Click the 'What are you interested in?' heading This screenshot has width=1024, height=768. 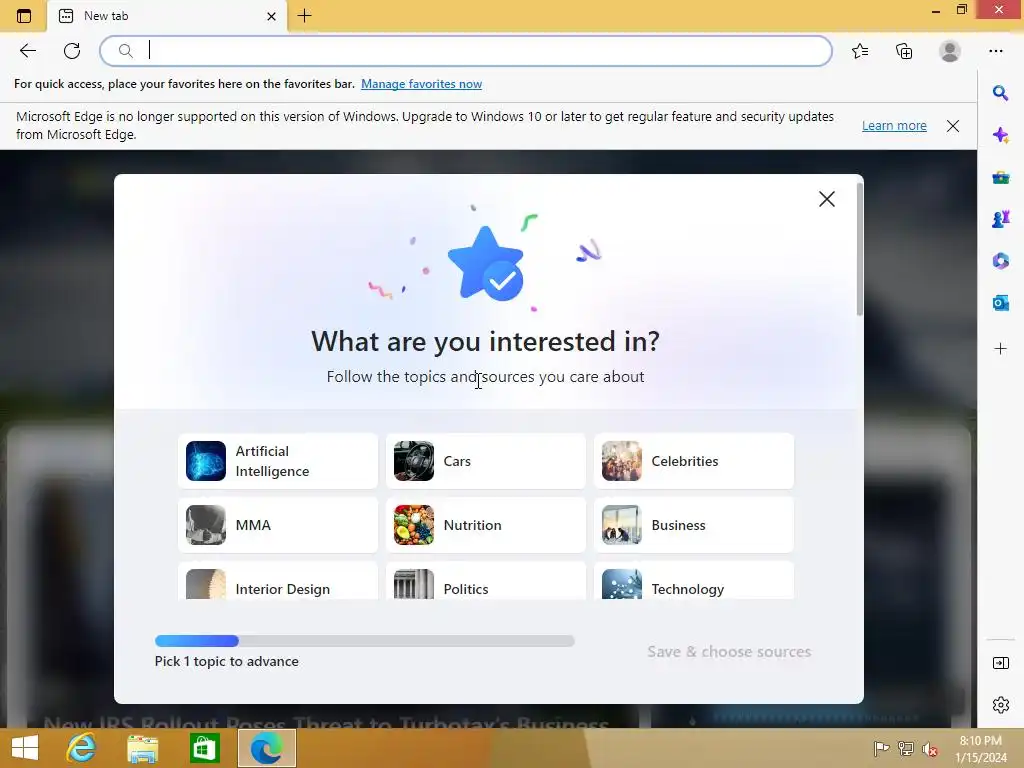485,341
